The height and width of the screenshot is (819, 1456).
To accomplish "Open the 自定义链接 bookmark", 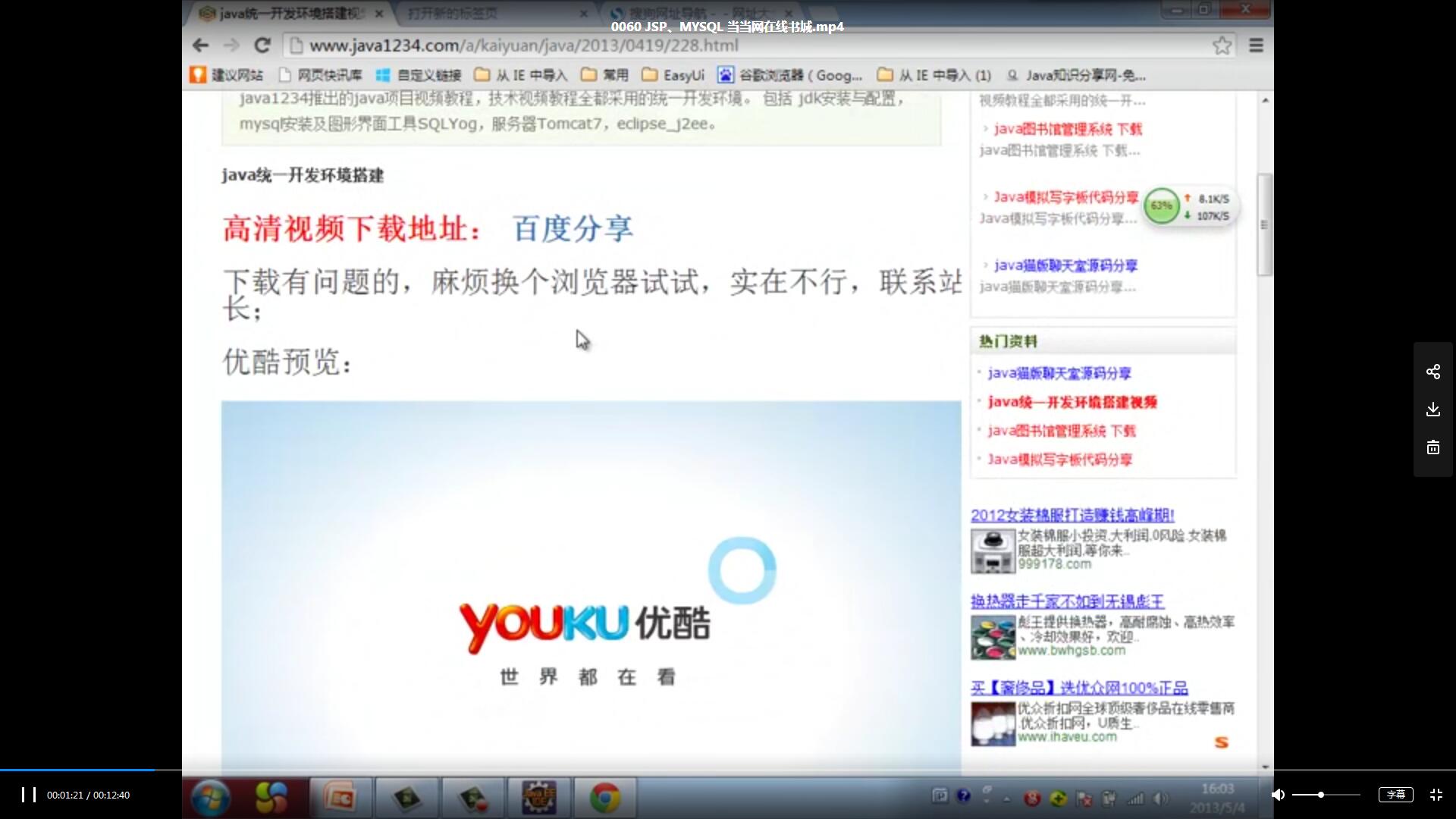I will click(x=419, y=75).
